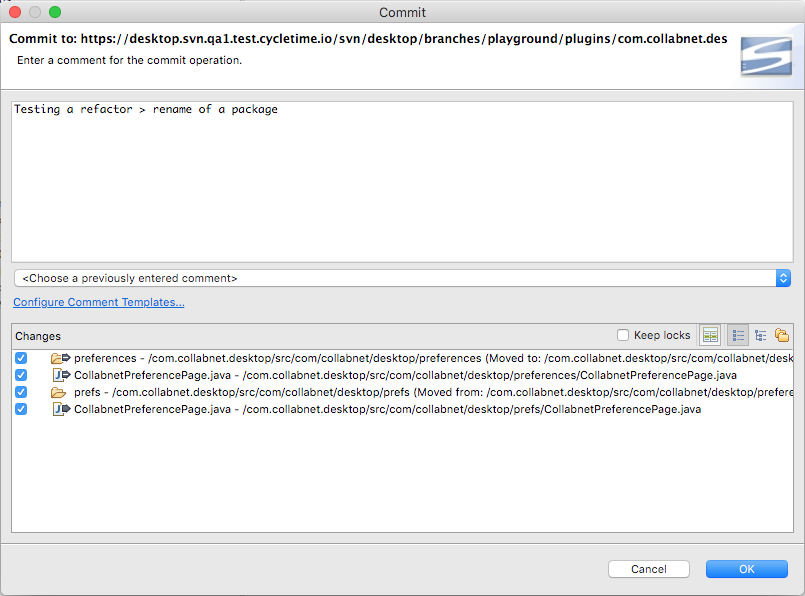Switch to flat list layout in Changes
This screenshot has width=805, height=596.
pyautogui.click(x=738, y=333)
